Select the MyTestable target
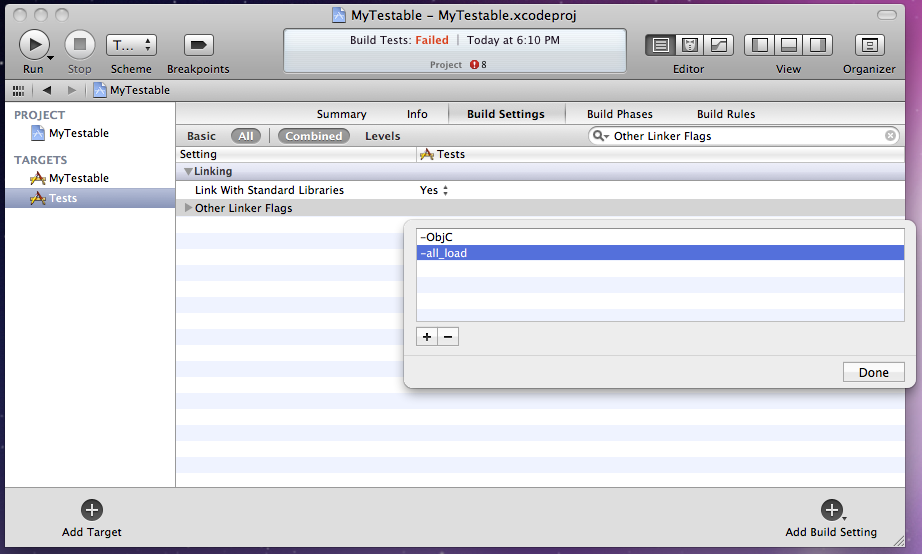 [x=70, y=178]
